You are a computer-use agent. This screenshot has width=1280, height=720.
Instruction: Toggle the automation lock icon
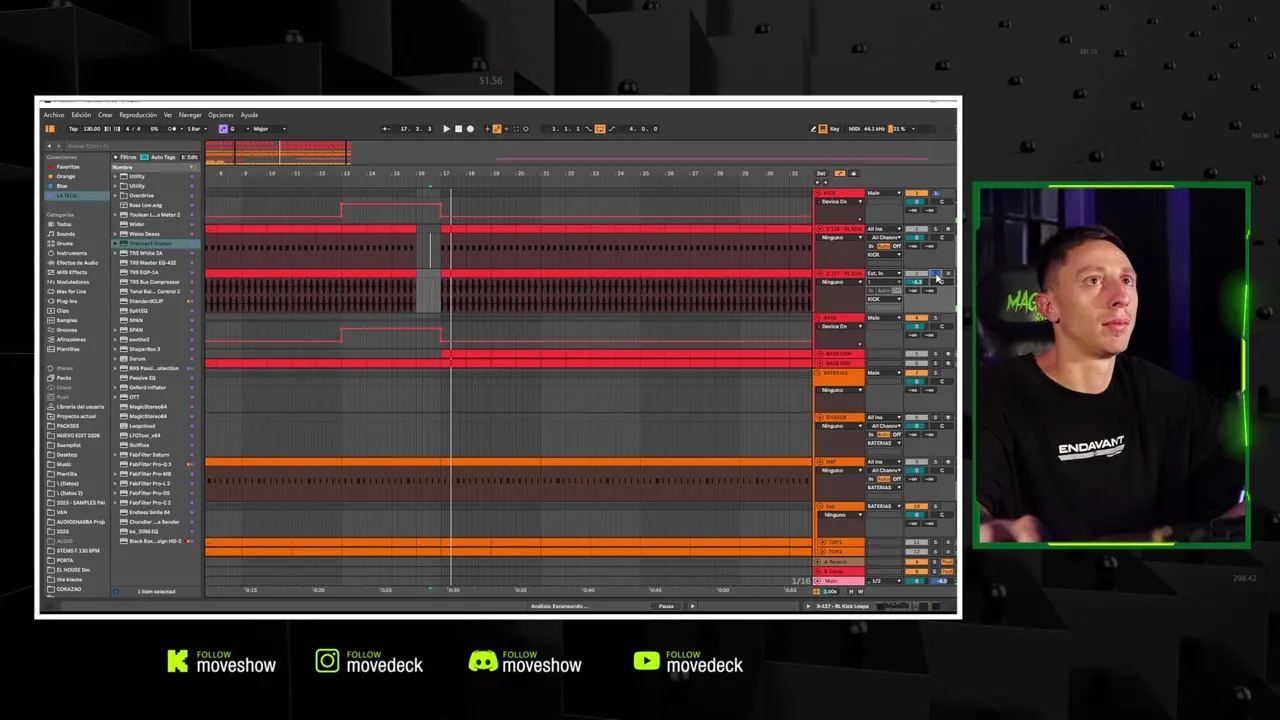coord(854,173)
